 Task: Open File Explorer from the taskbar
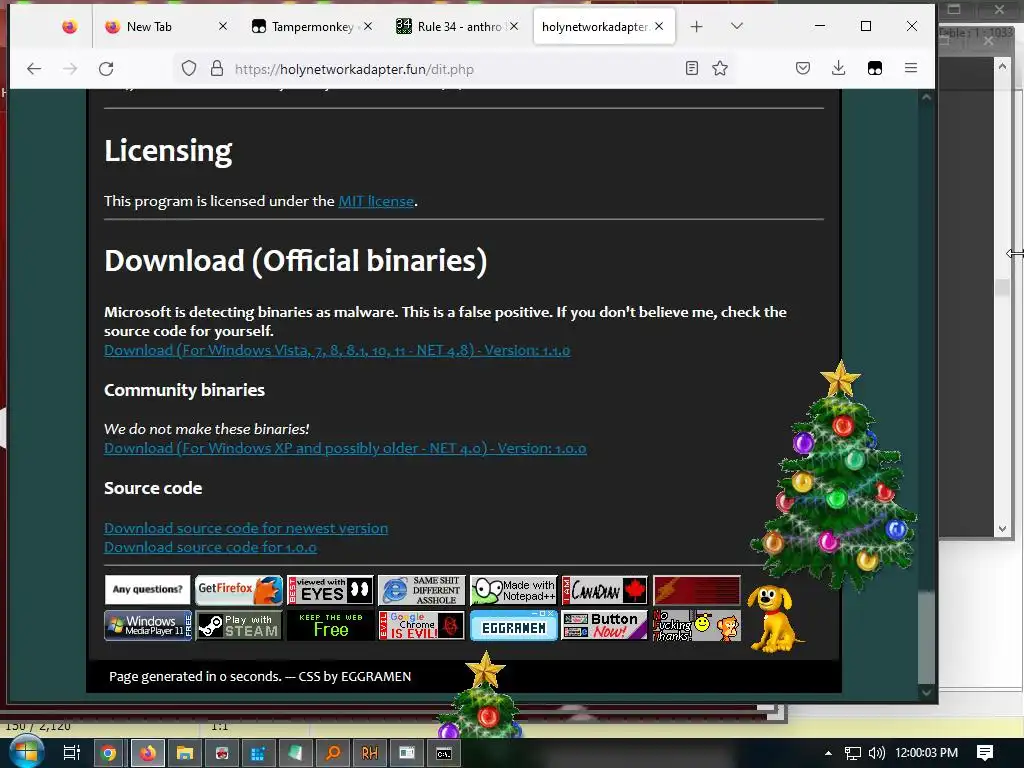point(185,753)
